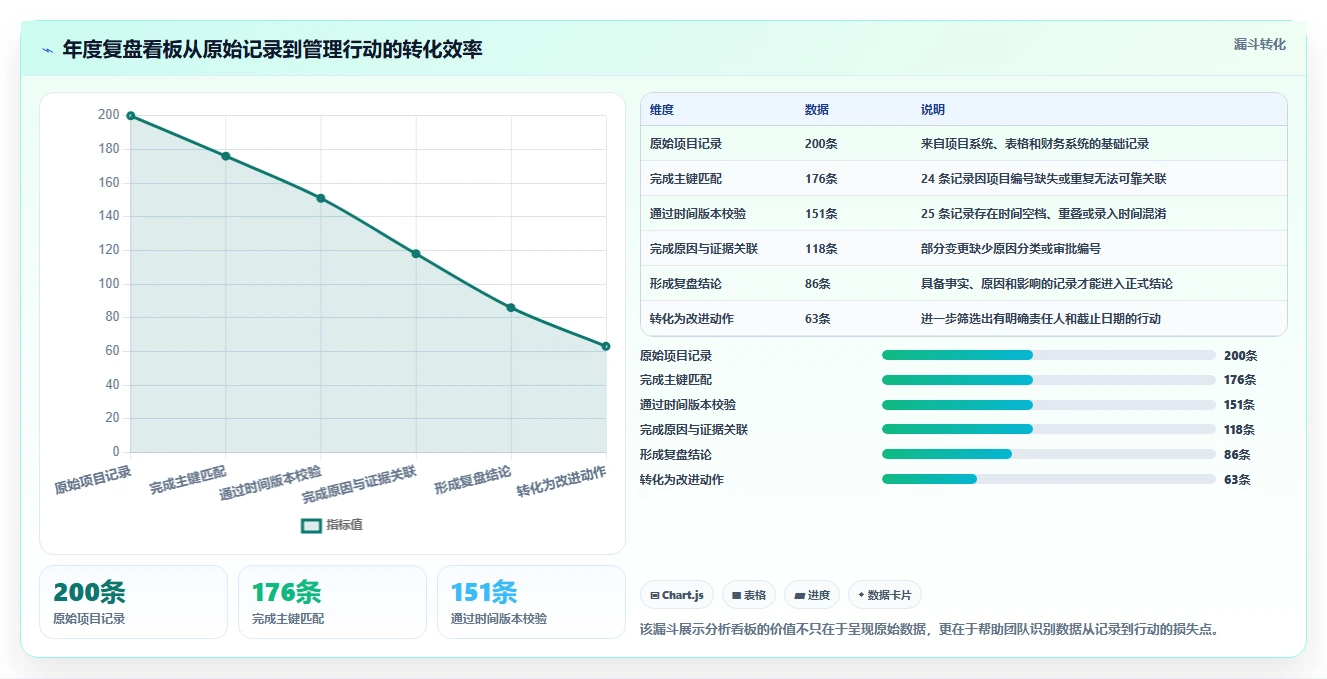
Task: Click the lightning icon beside the dashboard title
Action: tap(48, 50)
